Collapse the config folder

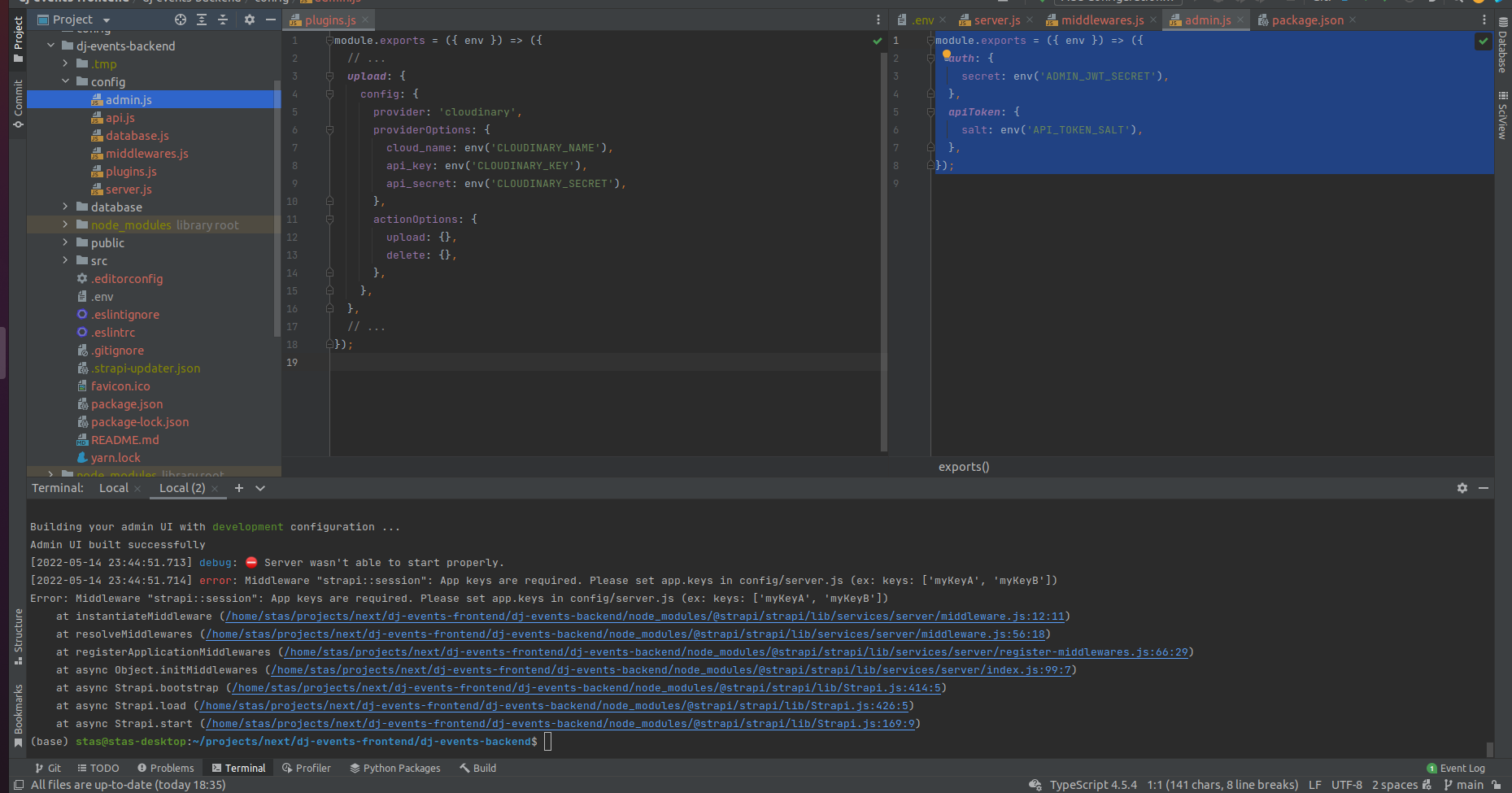coord(66,81)
